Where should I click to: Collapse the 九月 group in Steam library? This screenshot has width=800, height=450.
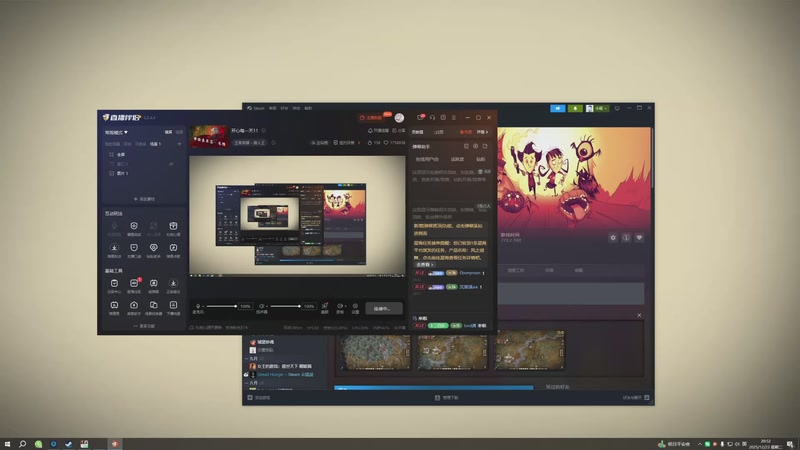point(246,359)
